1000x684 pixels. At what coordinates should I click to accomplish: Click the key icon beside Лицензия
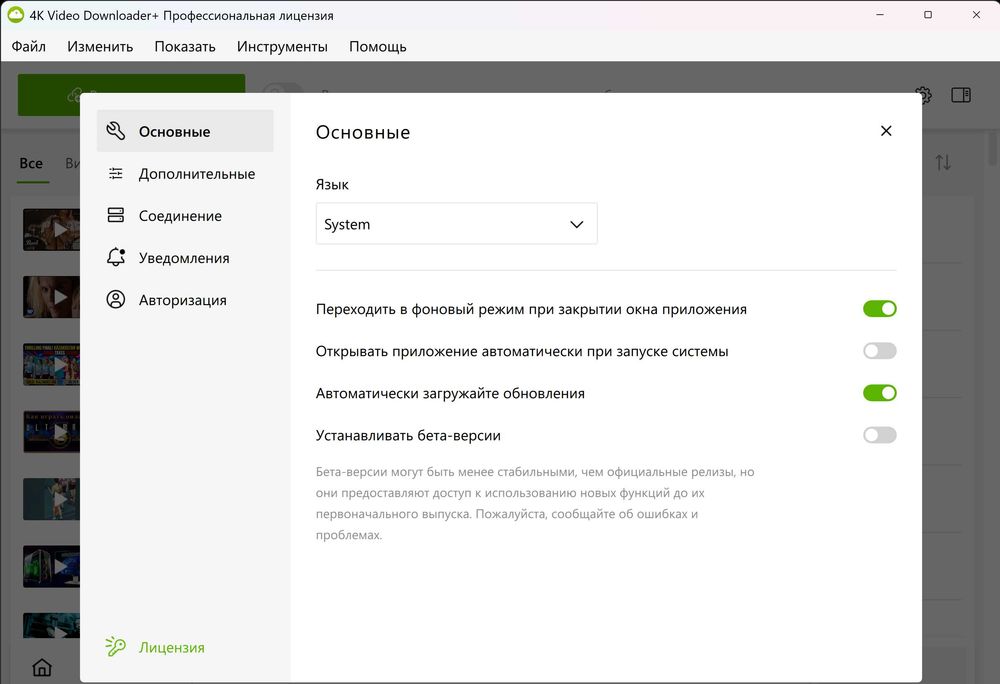pos(115,646)
